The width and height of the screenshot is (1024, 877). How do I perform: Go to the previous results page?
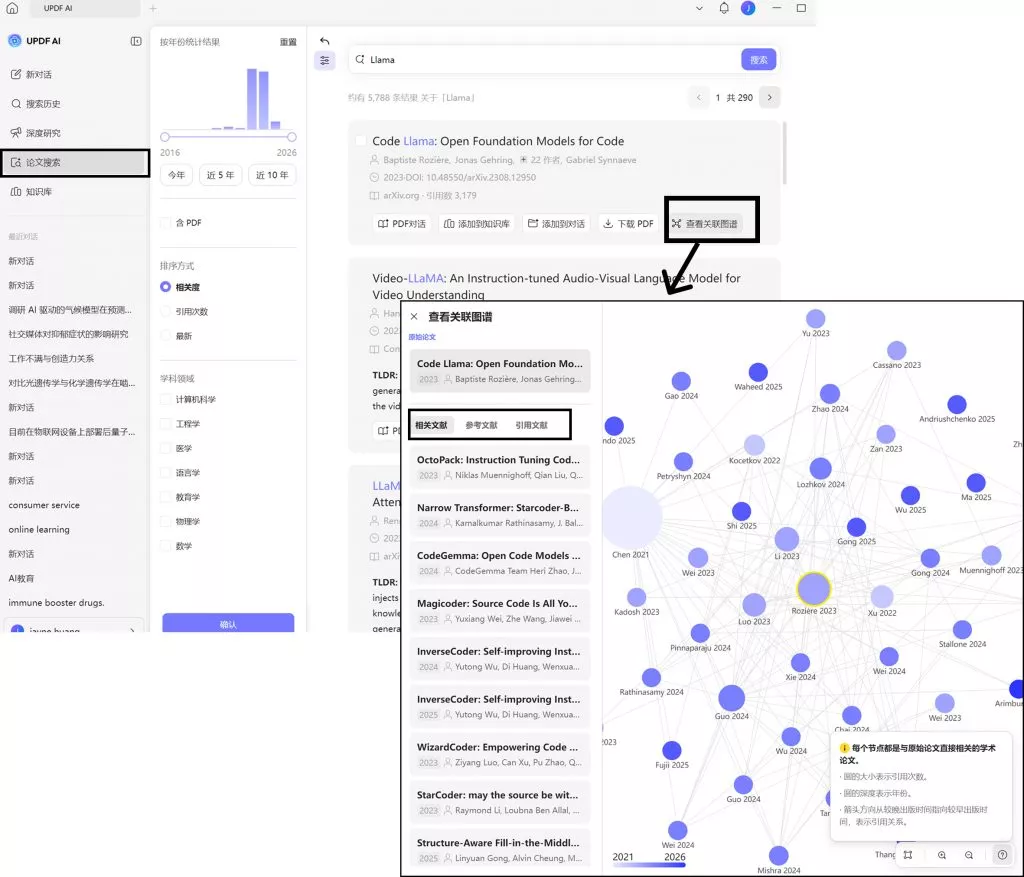click(x=699, y=97)
